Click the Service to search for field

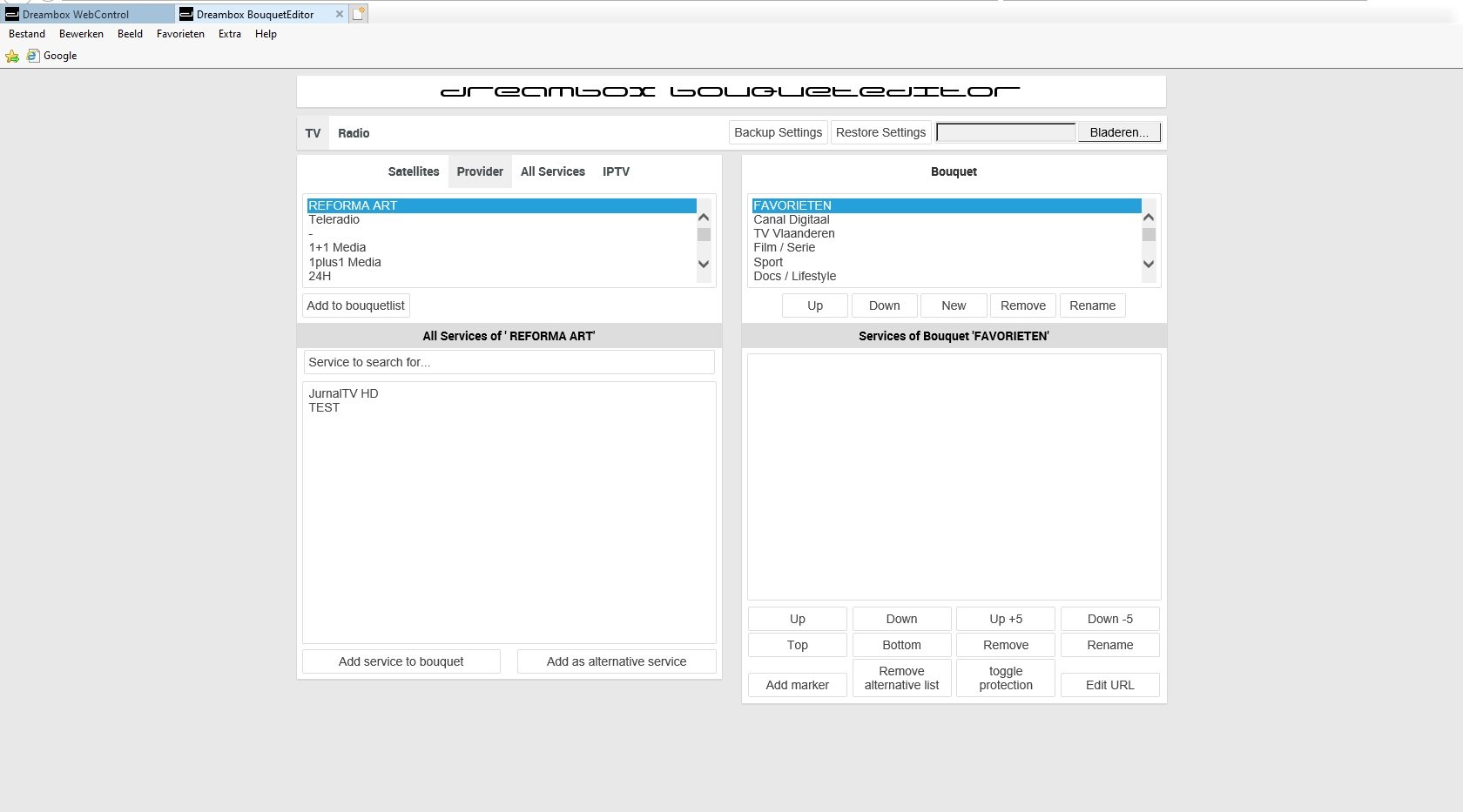(x=509, y=362)
